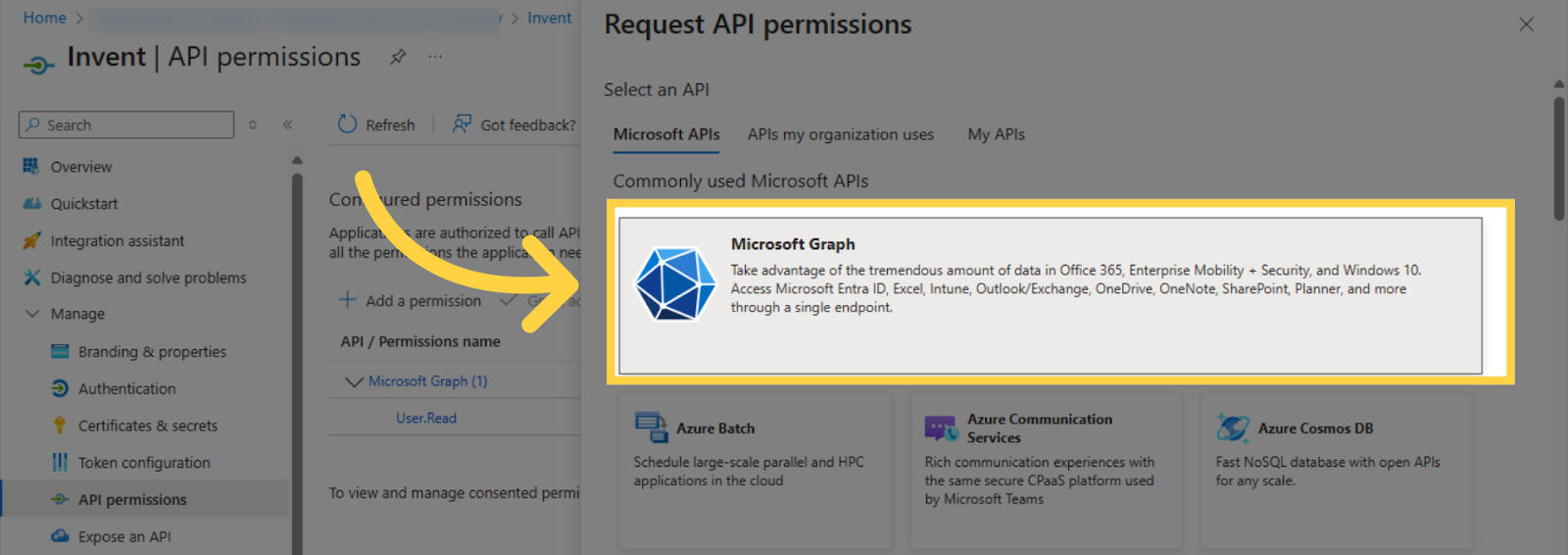This screenshot has height=555, width=1568.
Task: Click the API permissions icon
Action: 60,499
